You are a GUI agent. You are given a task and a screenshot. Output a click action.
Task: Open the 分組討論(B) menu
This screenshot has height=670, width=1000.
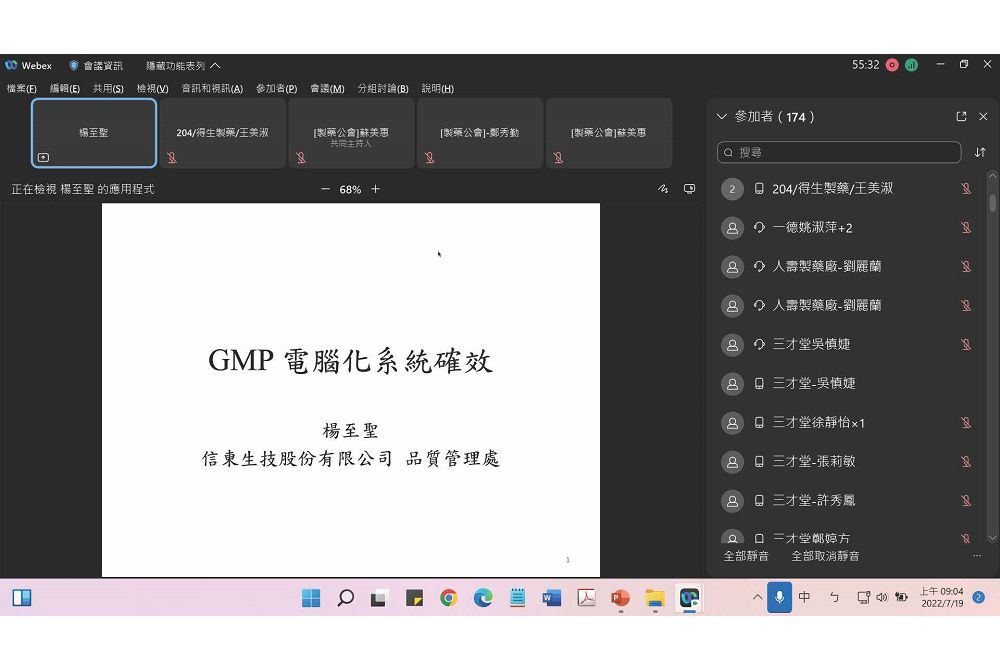pos(383,89)
